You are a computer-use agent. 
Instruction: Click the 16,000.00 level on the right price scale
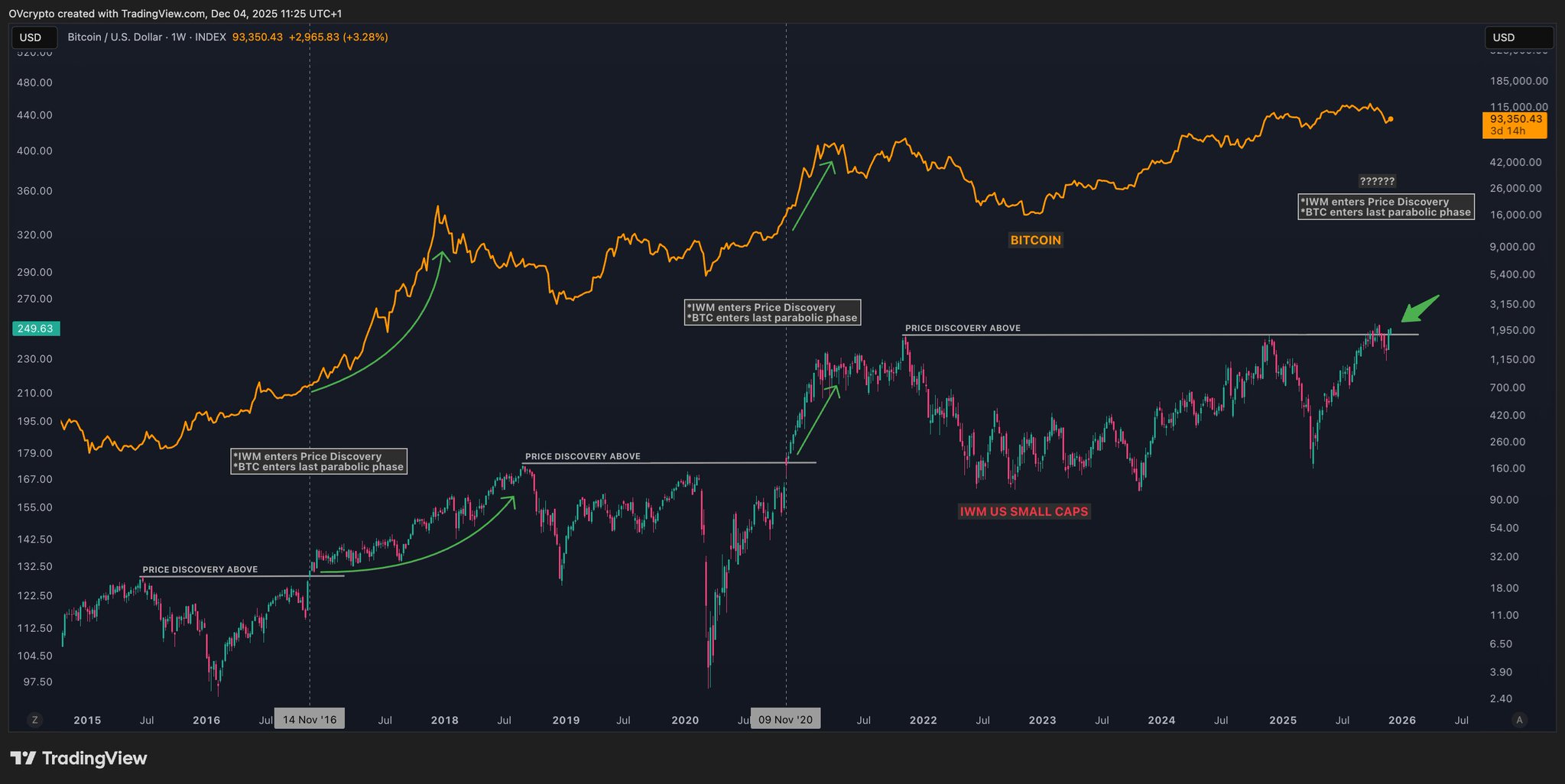(x=1515, y=215)
